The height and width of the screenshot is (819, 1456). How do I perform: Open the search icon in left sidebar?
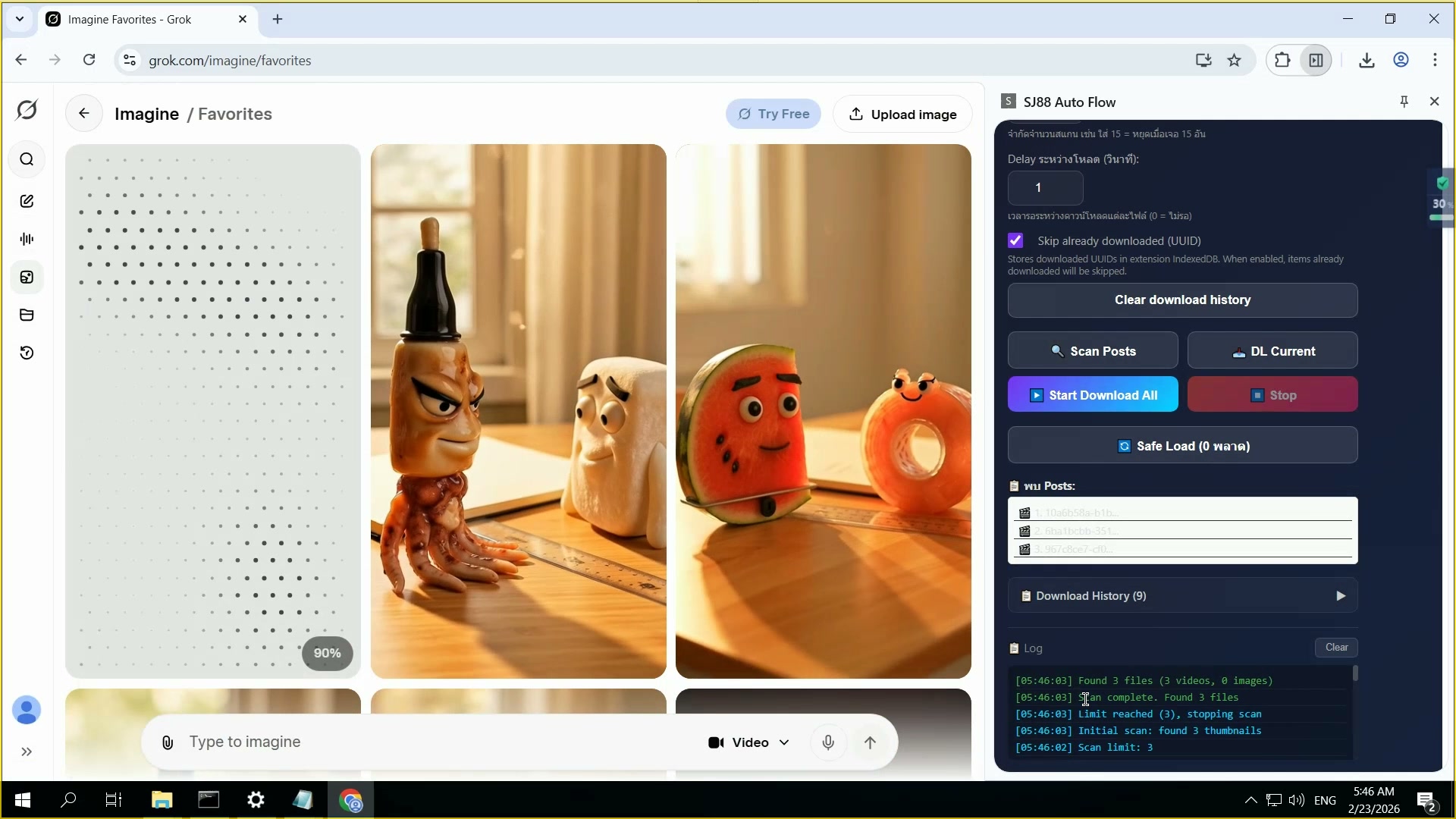point(27,159)
